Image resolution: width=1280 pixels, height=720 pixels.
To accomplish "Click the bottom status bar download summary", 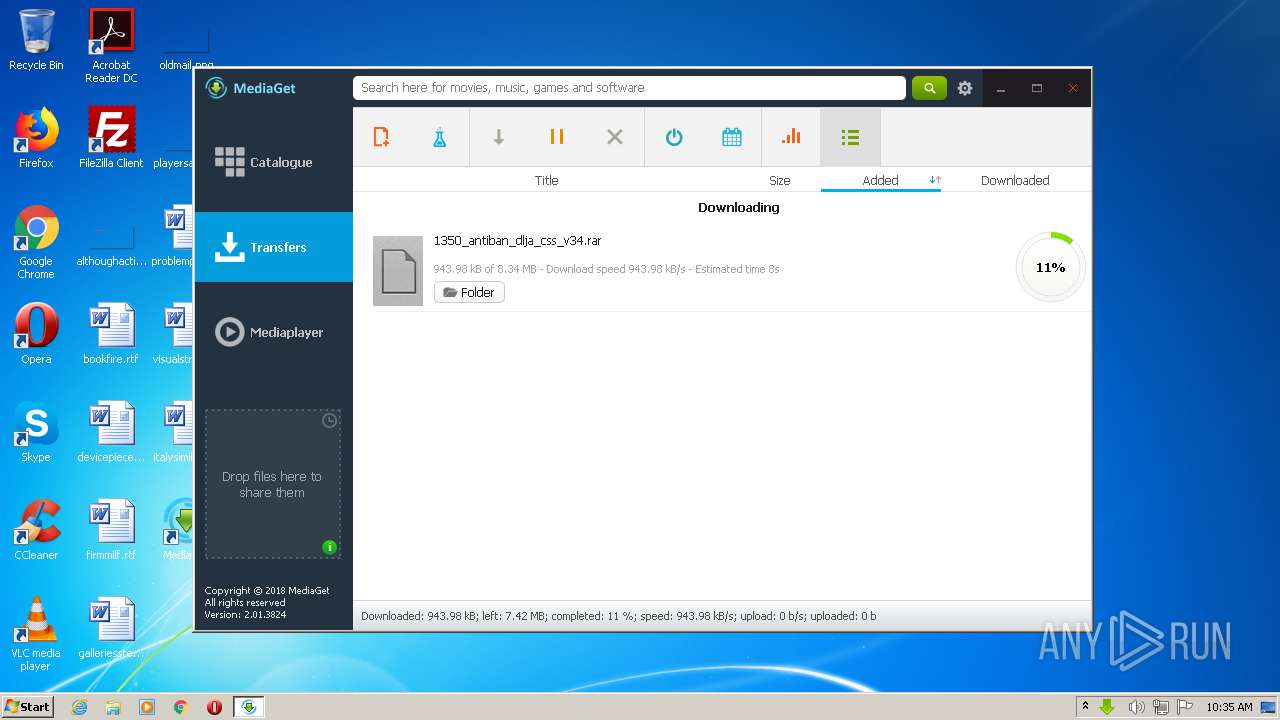I will (618, 616).
